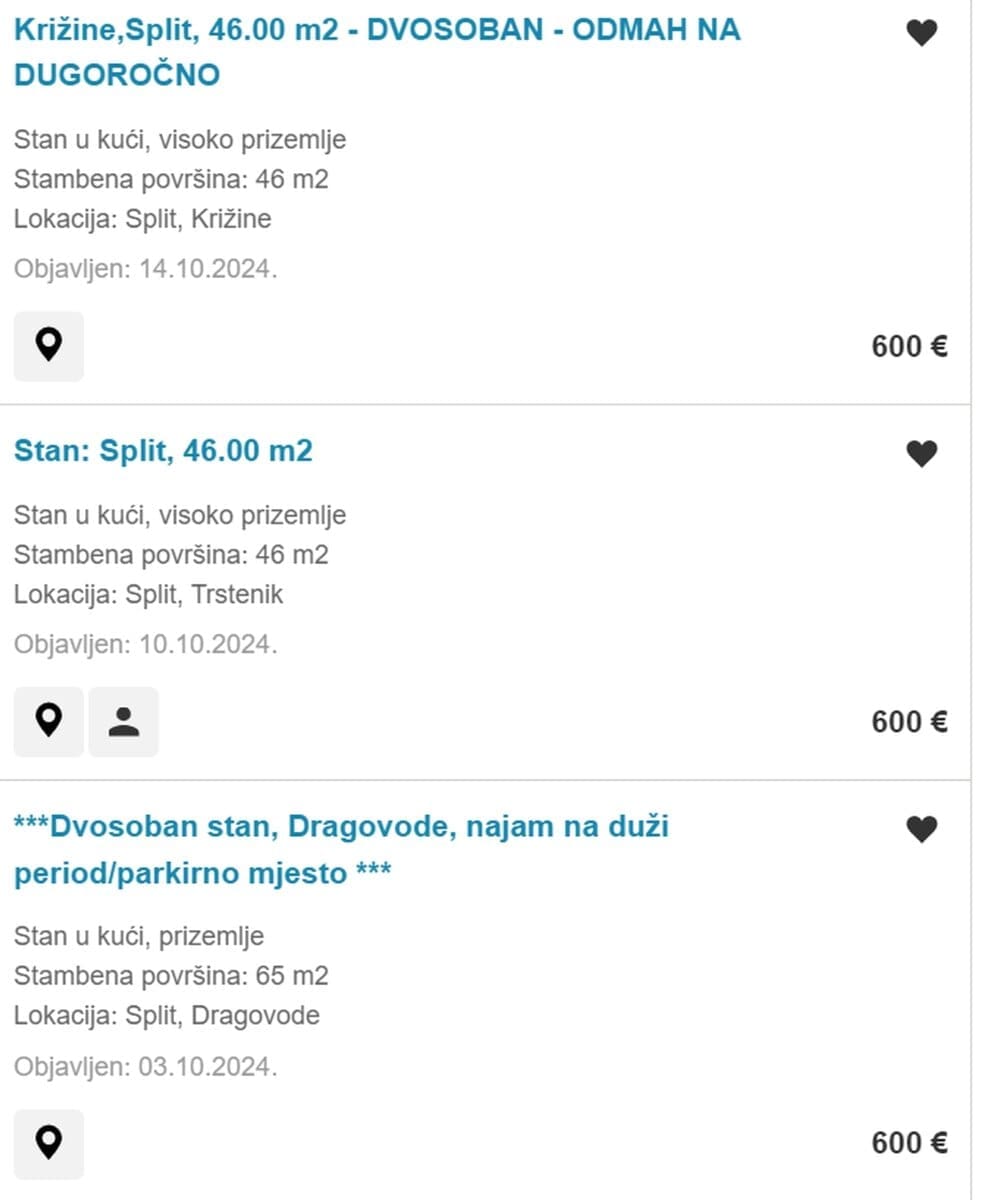Toggle heart on "Stan: Split, 46.00 m2"

click(921, 454)
